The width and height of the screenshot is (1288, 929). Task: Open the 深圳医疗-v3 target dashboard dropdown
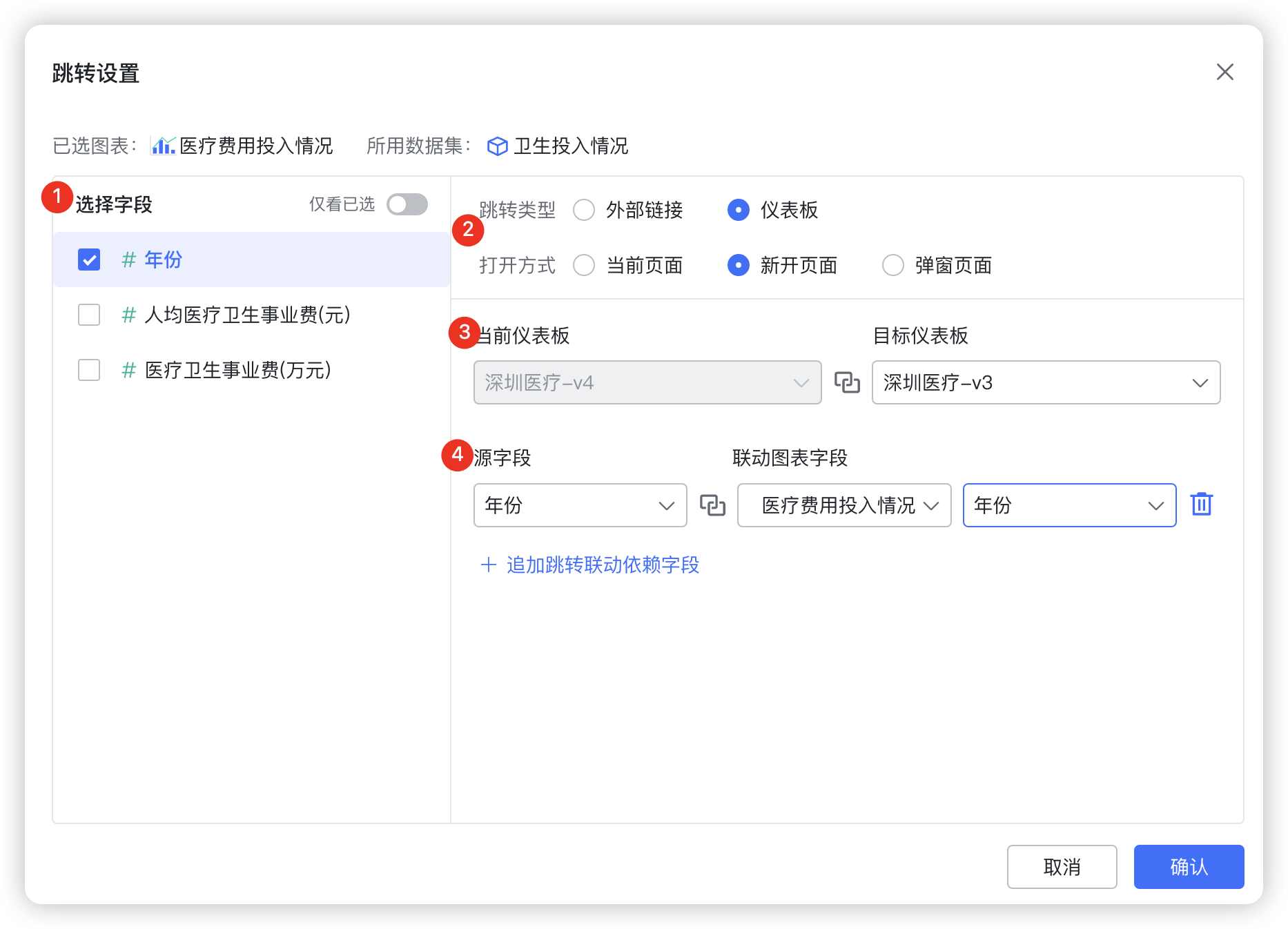[x=1046, y=382]
